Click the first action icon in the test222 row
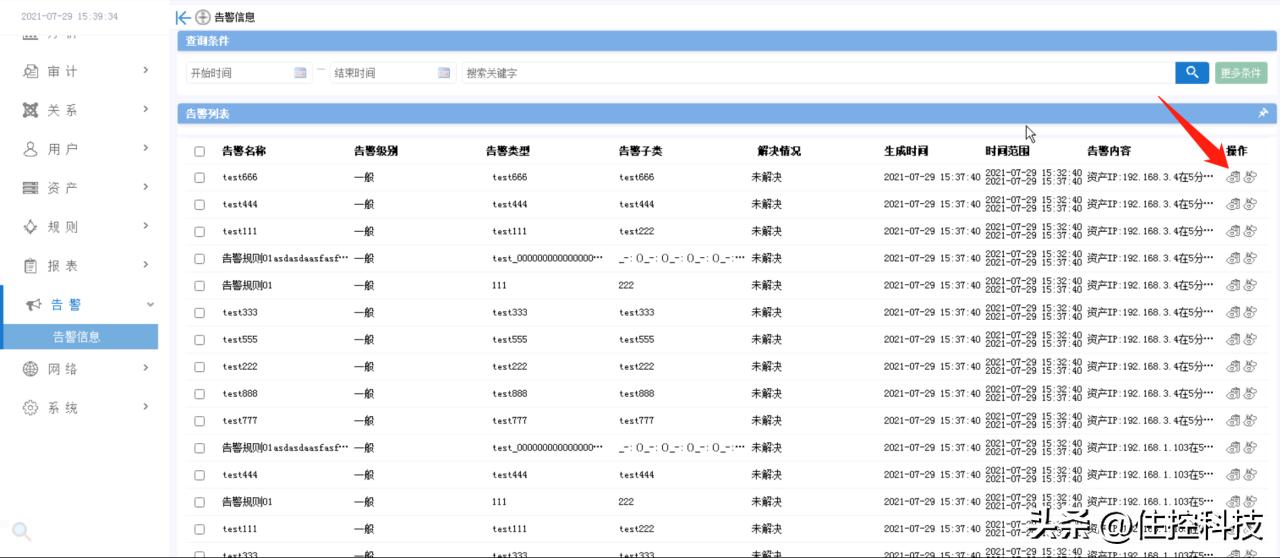 point(1233,366)
